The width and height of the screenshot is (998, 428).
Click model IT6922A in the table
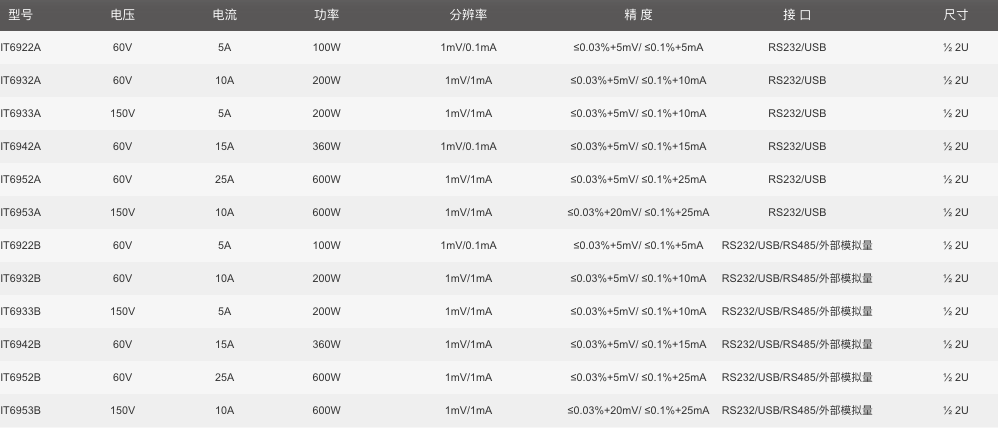point(21,48)
